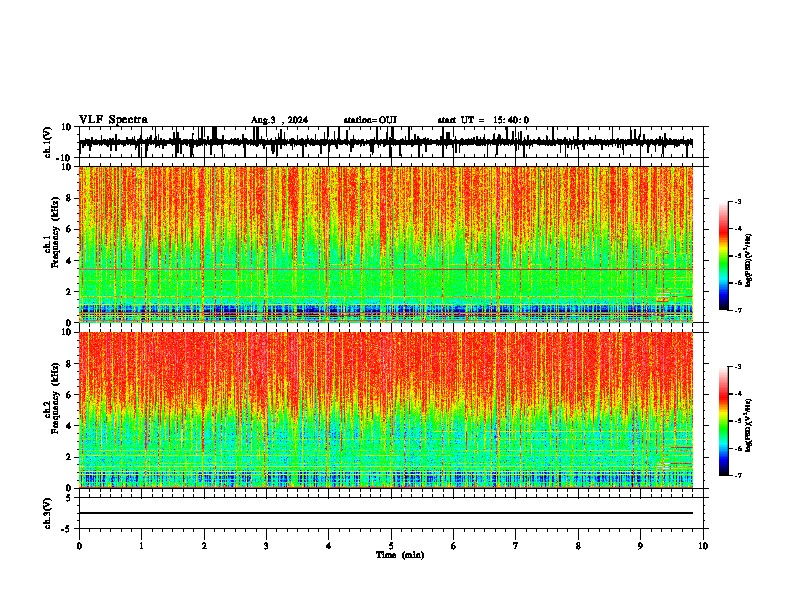Viewport: 792px width, 612px height.
Task: Click the "10" tick on the Time axis
Action: [x=703, y=546]
